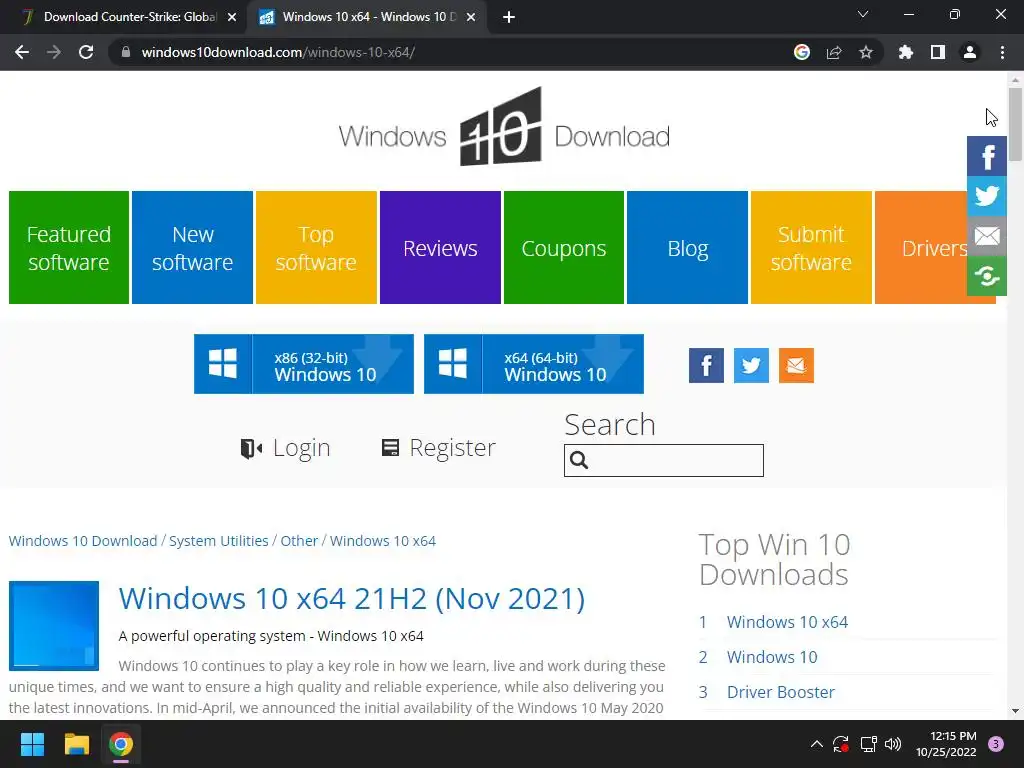Click the Facebook icon beside download buttons
This screenshot has width=1024, height=768.
[706, 365]
